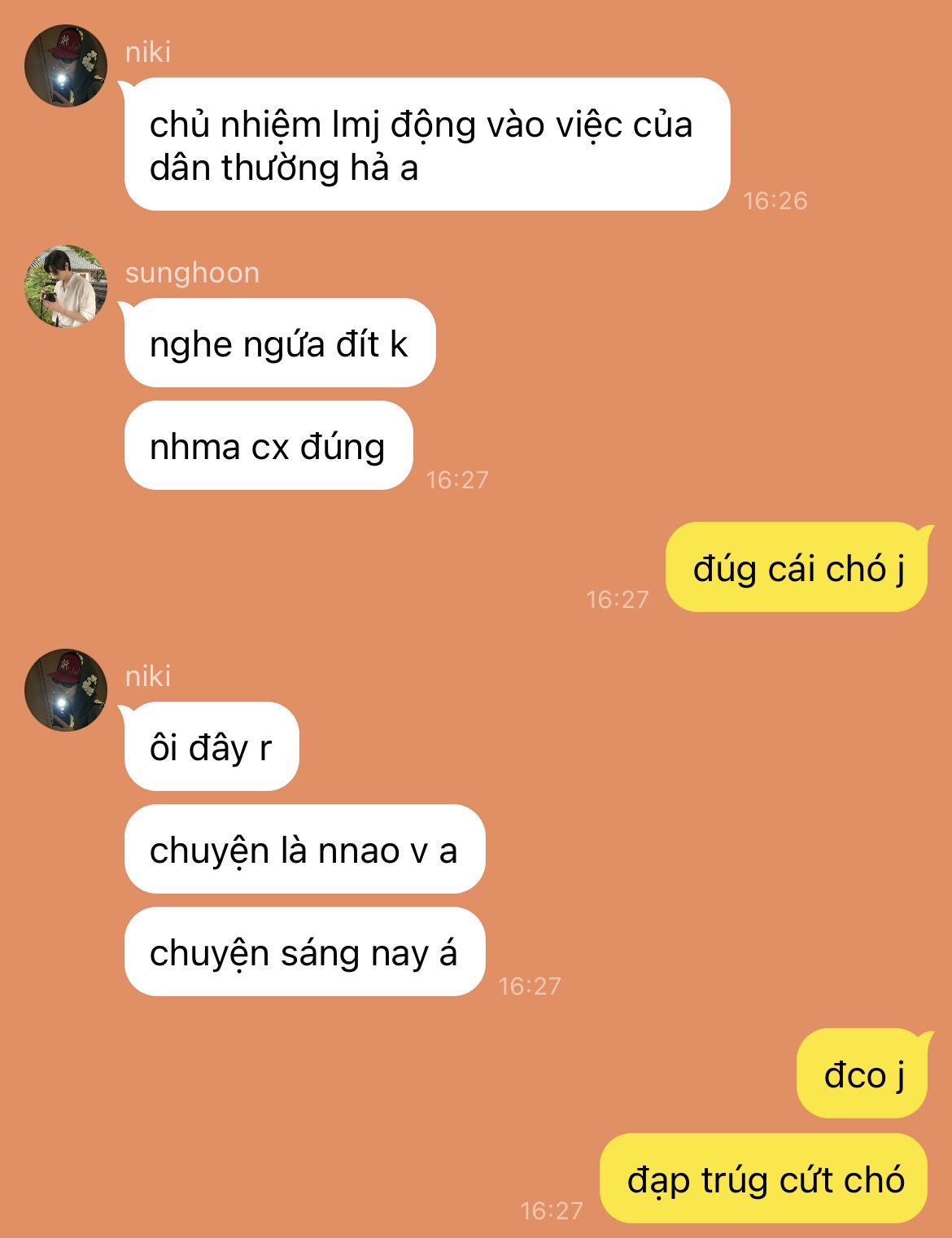Open sunghoon's profile picture
Screen dimensions: 952x1238
[x=66, y=287]
